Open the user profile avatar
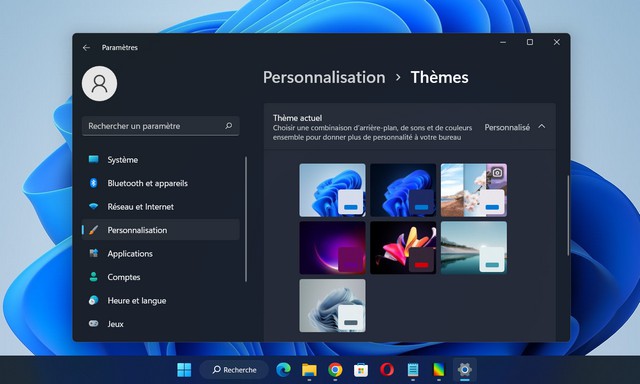This screenshot has width=640, height=384. click(100, 84)
